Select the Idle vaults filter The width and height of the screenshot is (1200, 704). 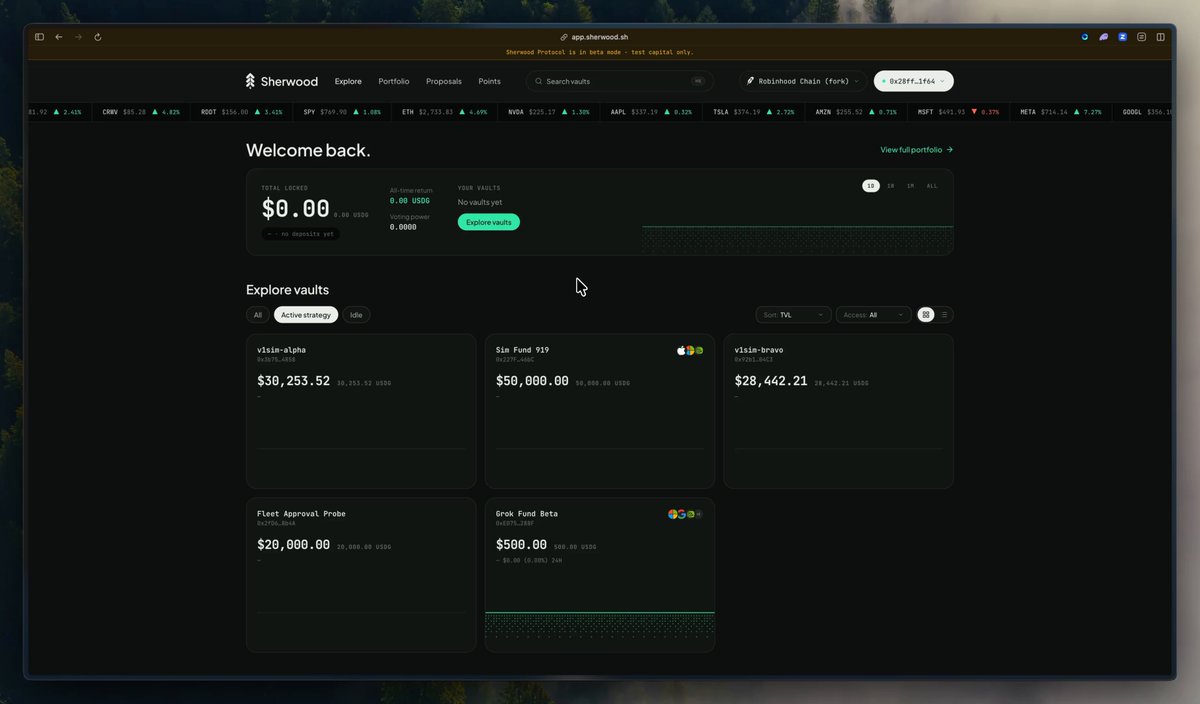356,315
